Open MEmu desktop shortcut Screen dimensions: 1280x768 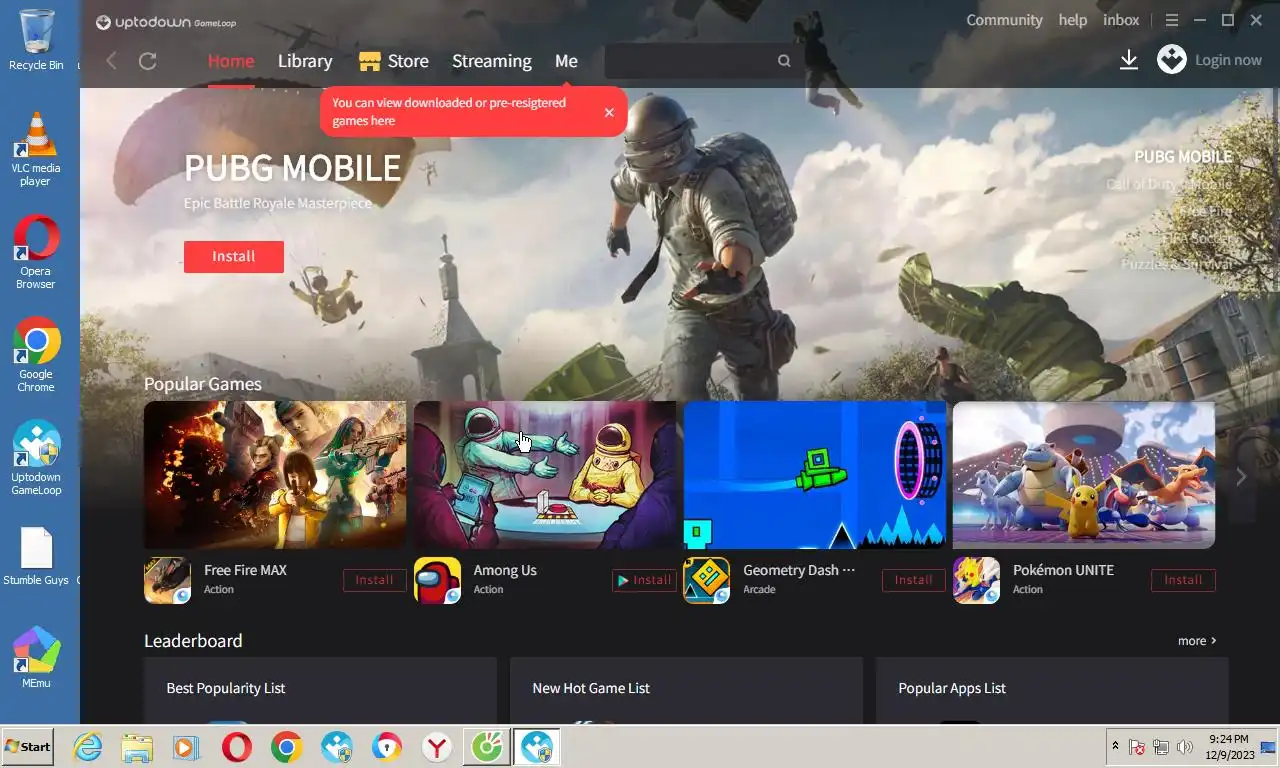36,657
